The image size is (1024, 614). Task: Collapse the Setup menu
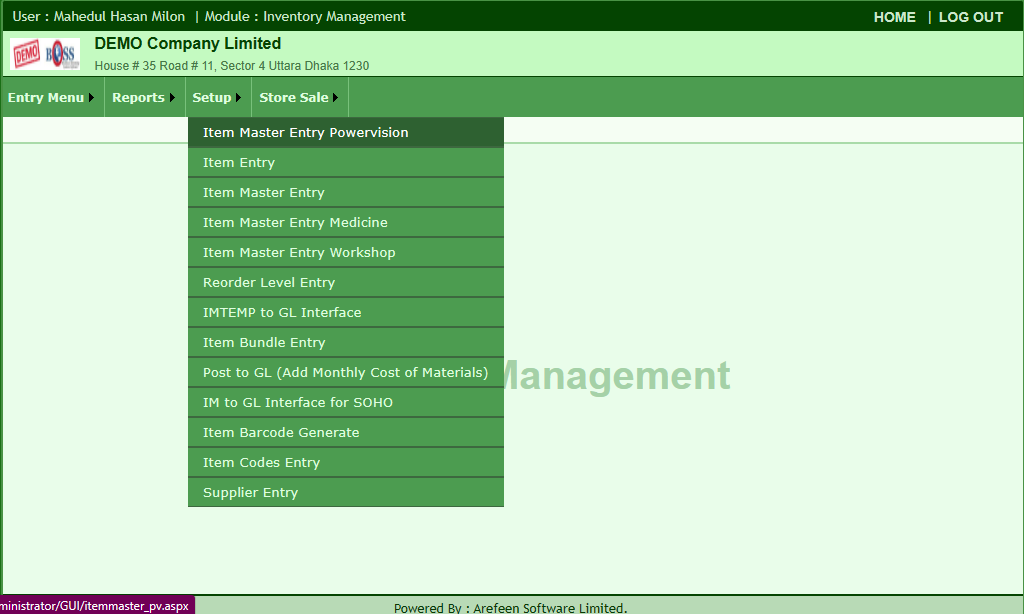[x=218, y=97]
